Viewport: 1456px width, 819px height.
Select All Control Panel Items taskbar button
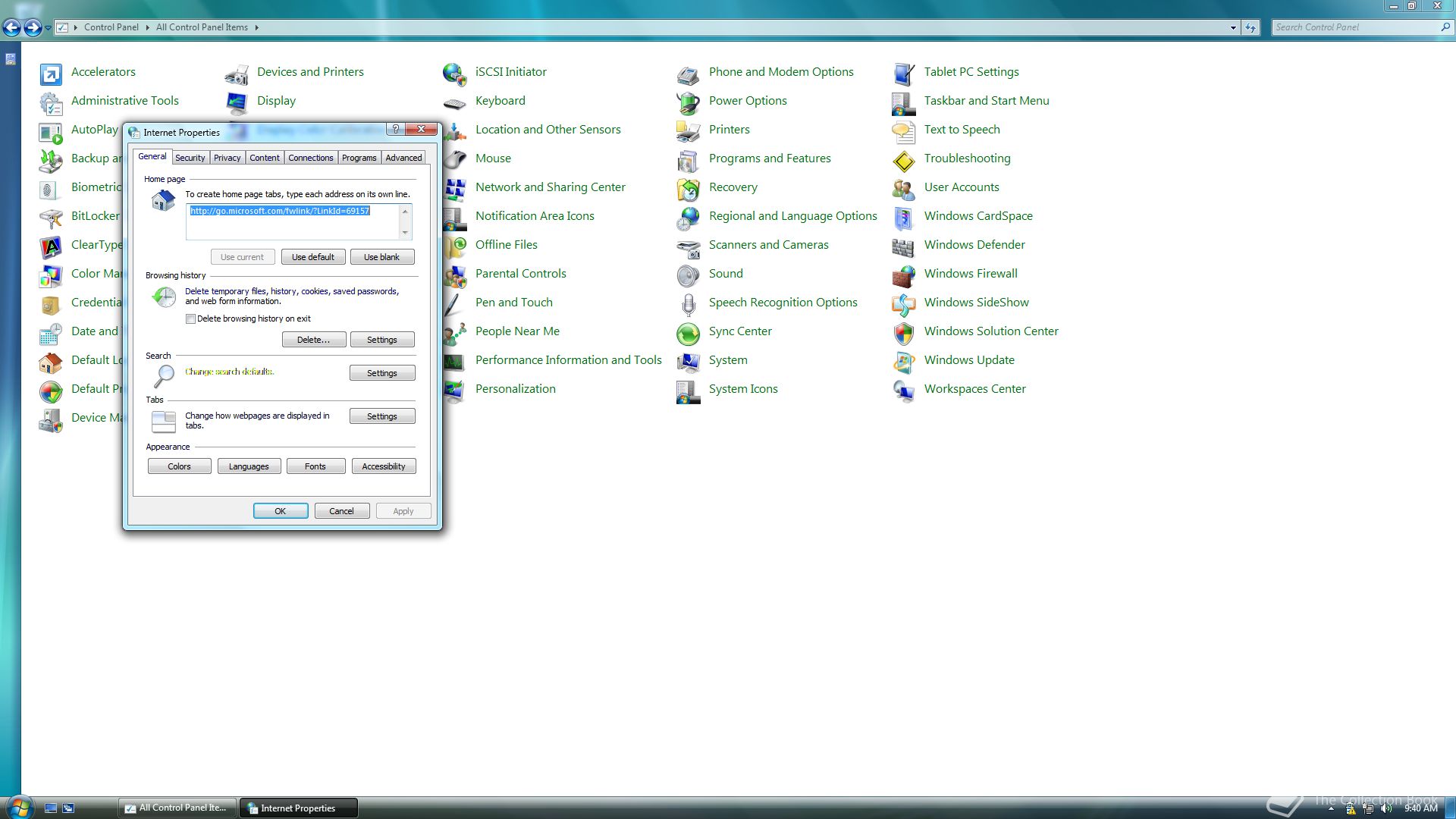click(177, 808)
